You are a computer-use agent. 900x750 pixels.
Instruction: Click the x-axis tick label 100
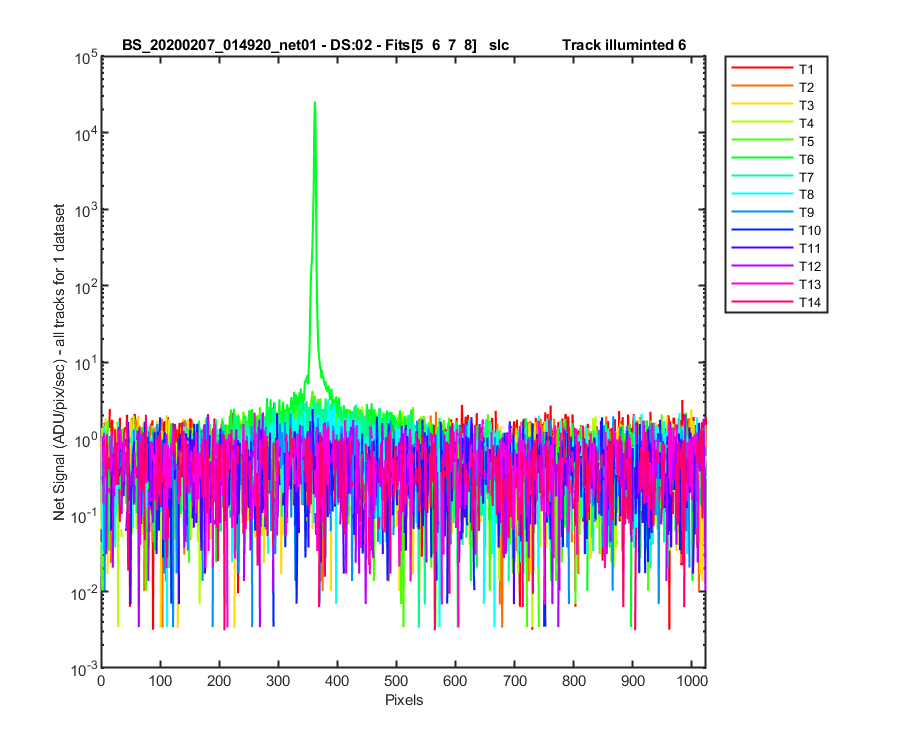(160, 681)
